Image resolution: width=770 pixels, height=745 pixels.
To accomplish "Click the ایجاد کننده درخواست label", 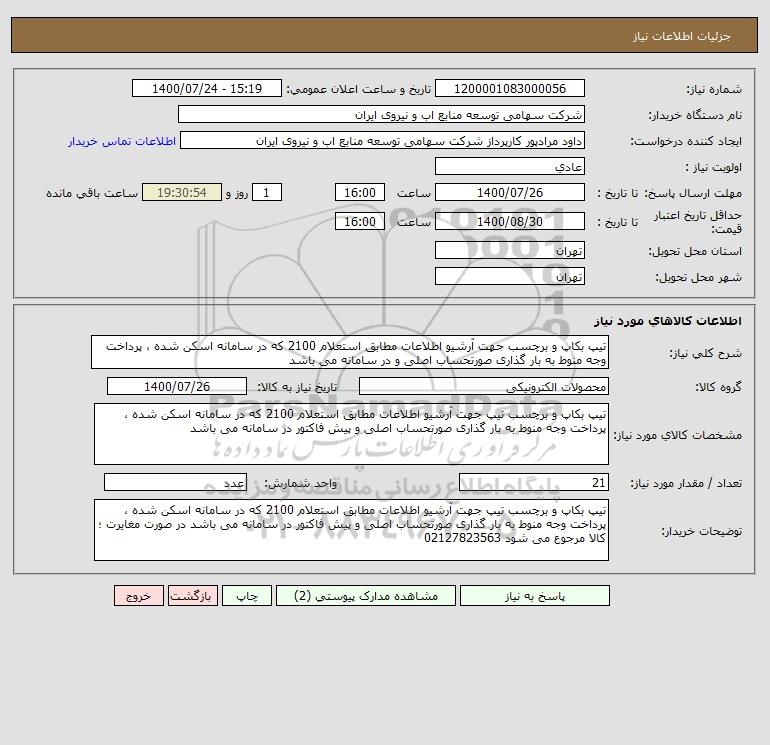I will (686, 141).
